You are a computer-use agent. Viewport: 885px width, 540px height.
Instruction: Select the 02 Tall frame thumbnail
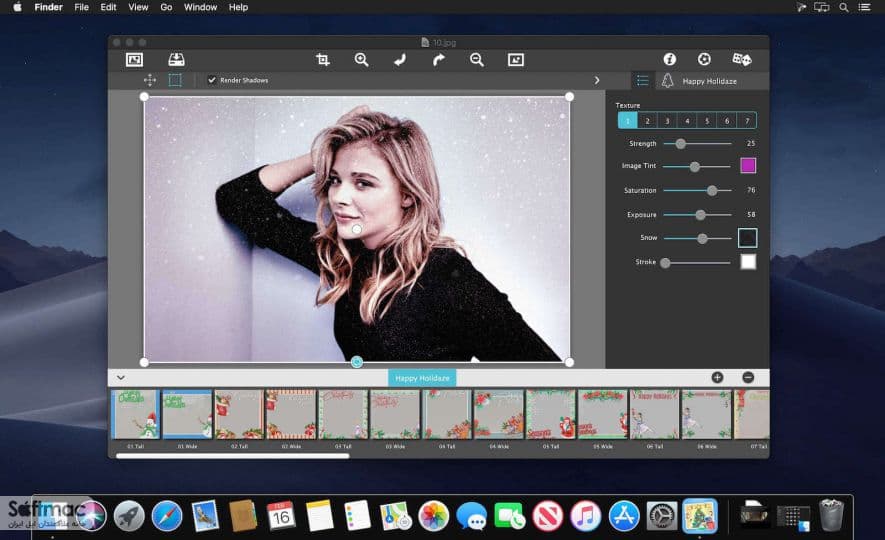coord(239,414)
